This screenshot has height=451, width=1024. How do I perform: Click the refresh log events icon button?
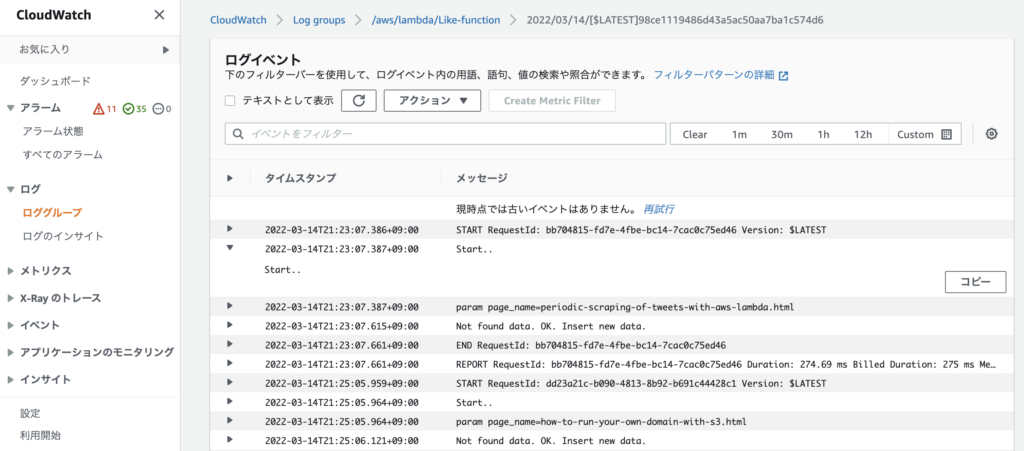[359, 101]
